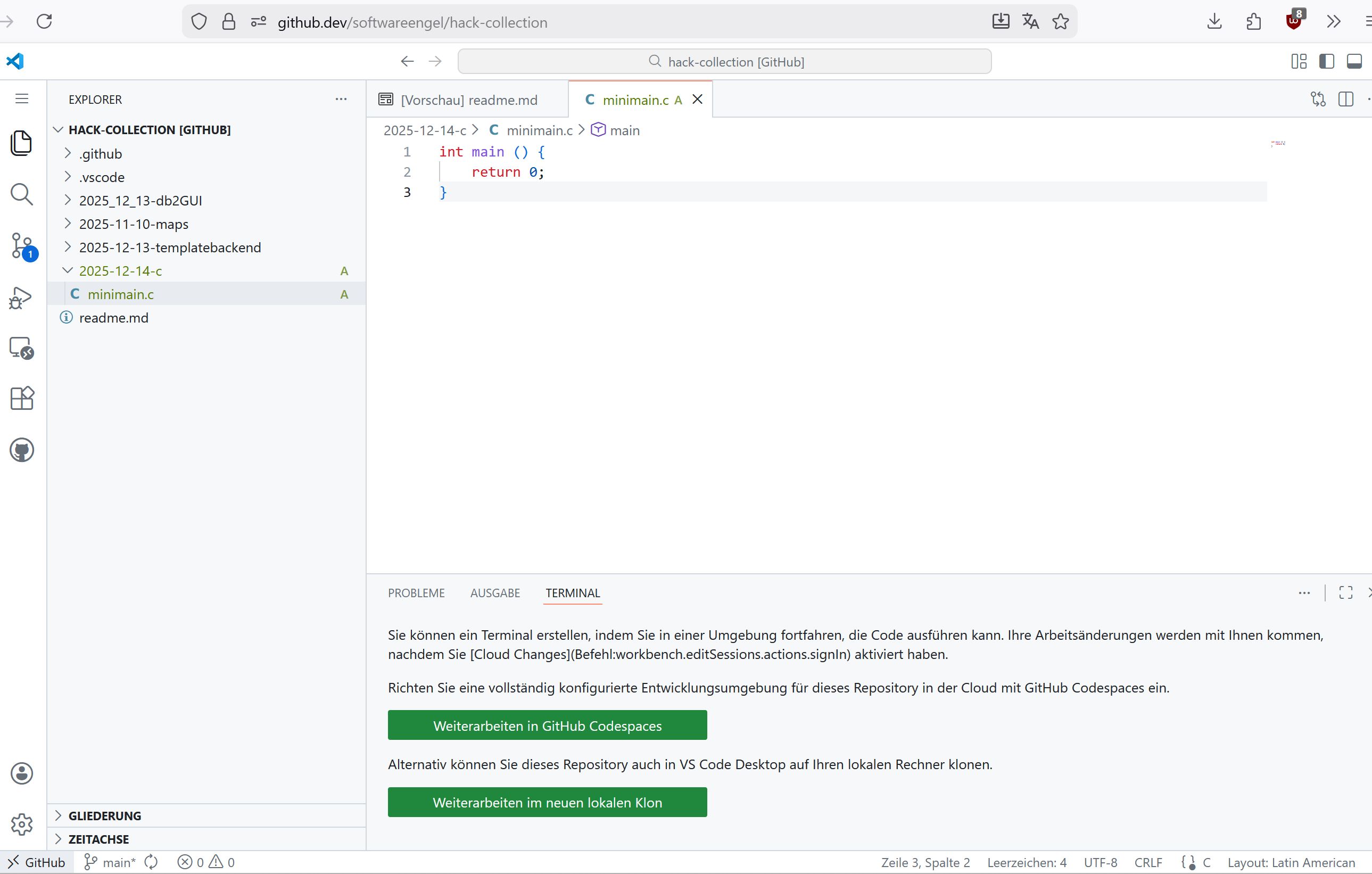Screen dimensions: 1372x874
Task: Toggle the bottom panel visibility
Action: point(1354,62)
